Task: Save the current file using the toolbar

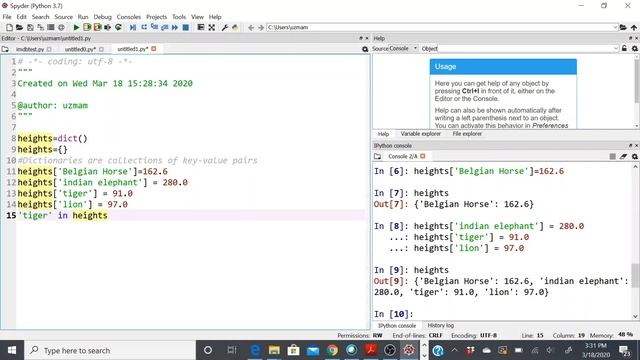Action: [30, 27]
